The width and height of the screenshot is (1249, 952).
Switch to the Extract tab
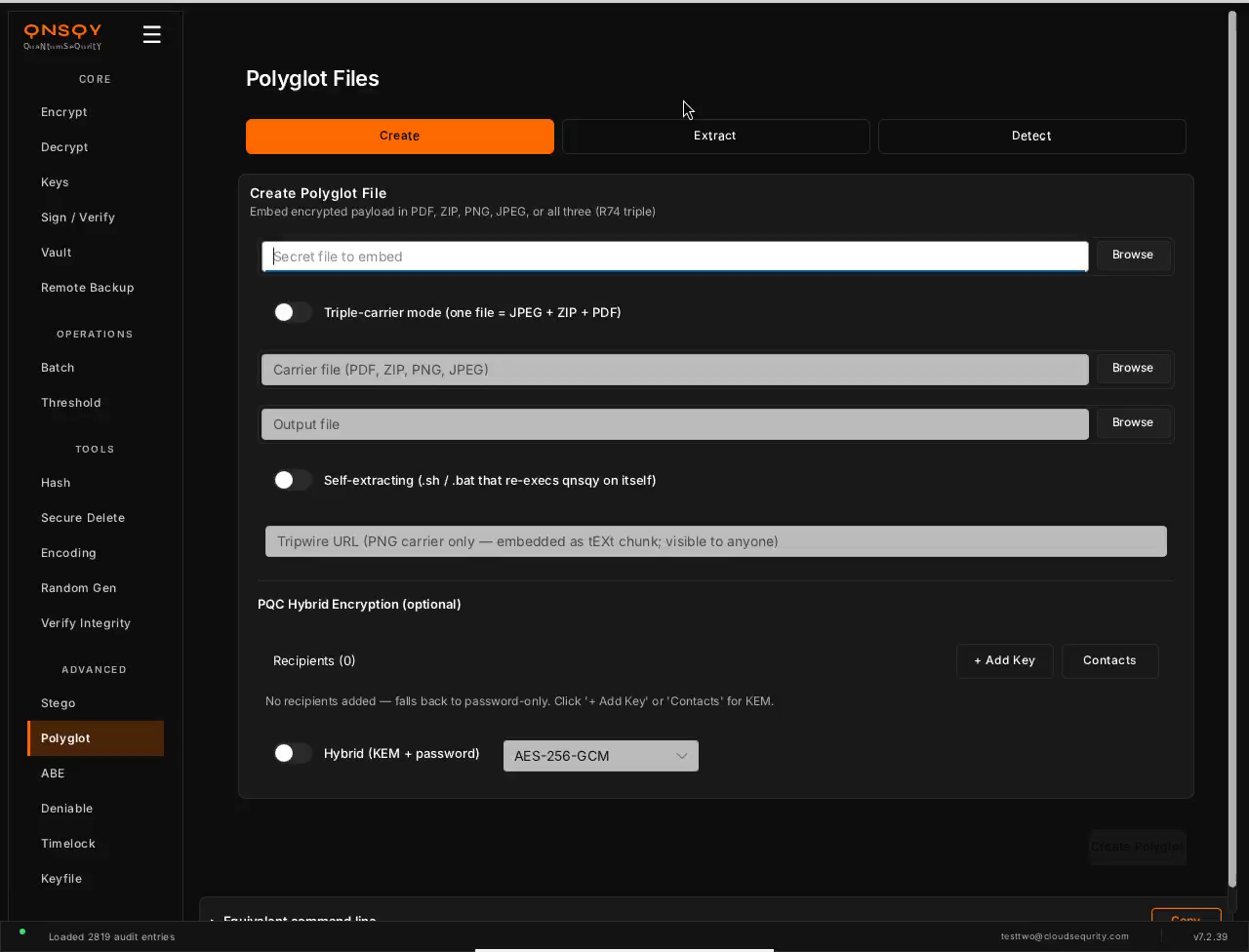715,136
